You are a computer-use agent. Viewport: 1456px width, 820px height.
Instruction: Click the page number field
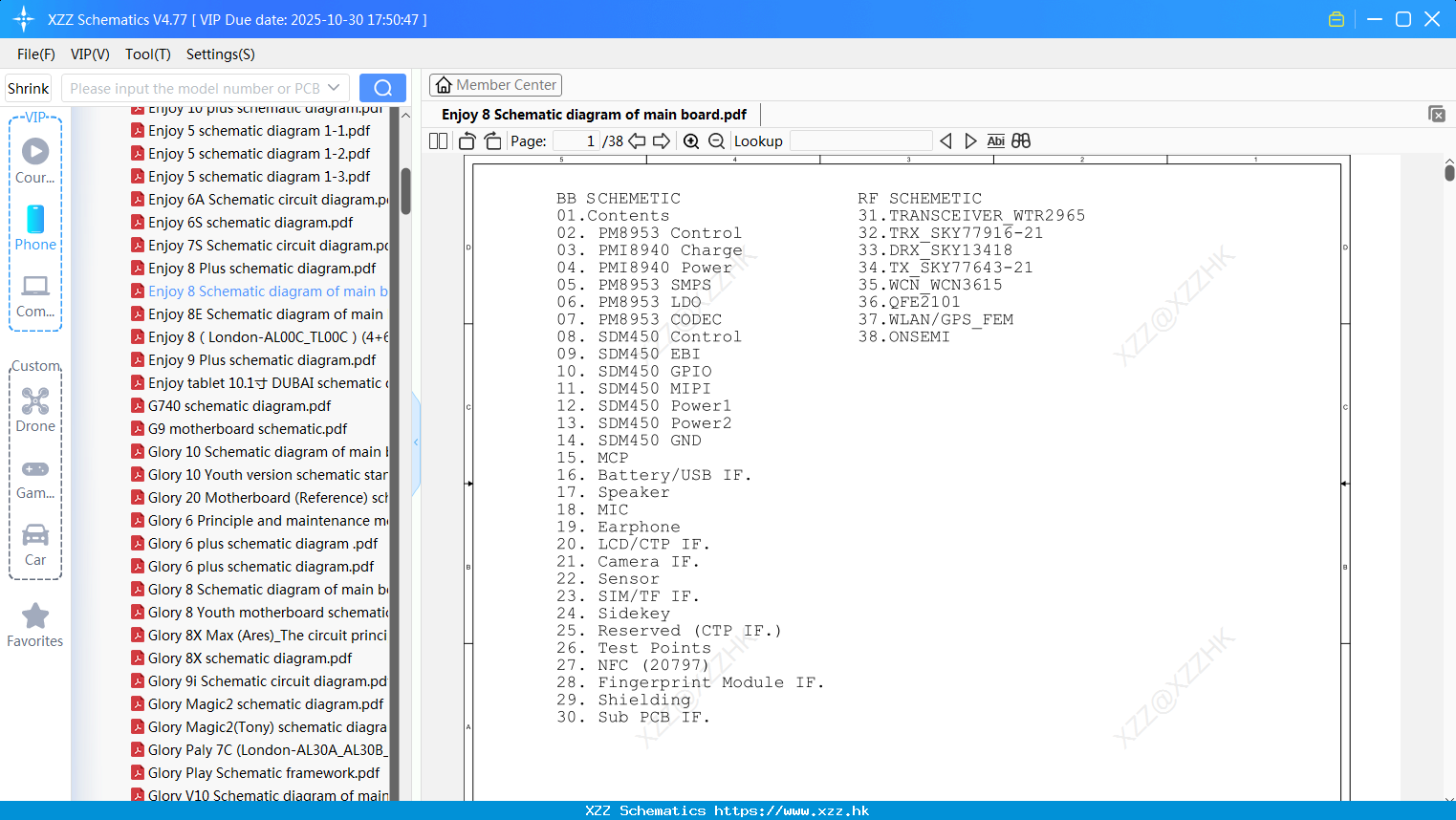point(576,140)
